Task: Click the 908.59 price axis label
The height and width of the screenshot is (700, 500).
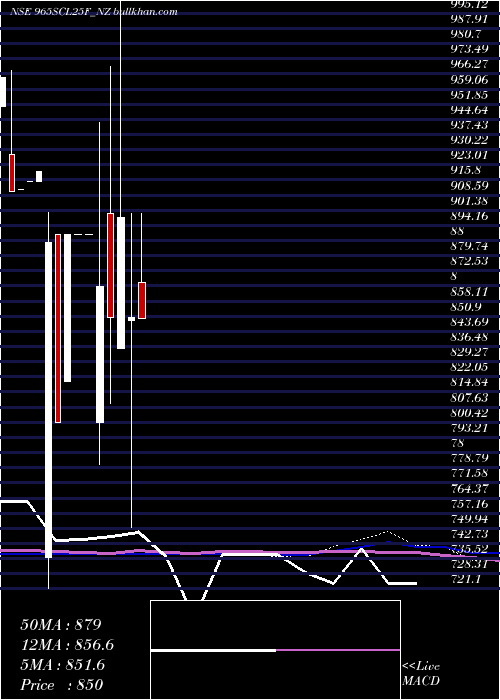Action: (470, 185)
